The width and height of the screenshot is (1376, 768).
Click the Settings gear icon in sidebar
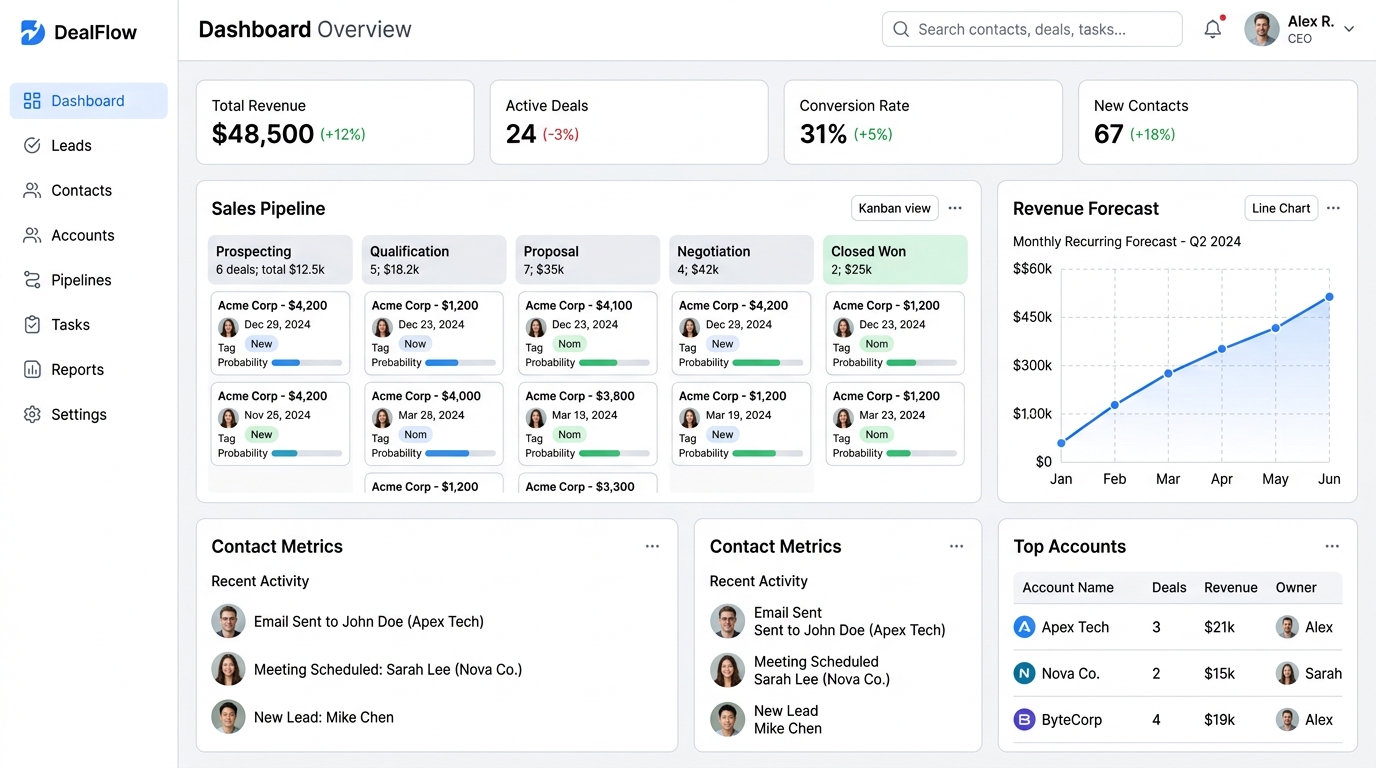click(x=32, y=414)
